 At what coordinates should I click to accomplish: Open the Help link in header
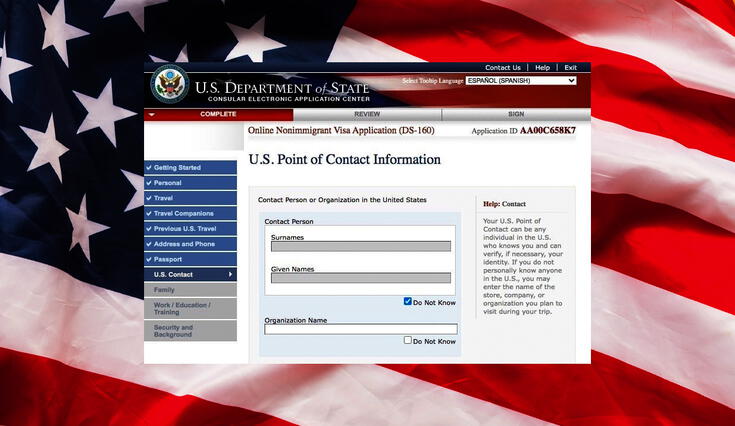click(542, 67)
